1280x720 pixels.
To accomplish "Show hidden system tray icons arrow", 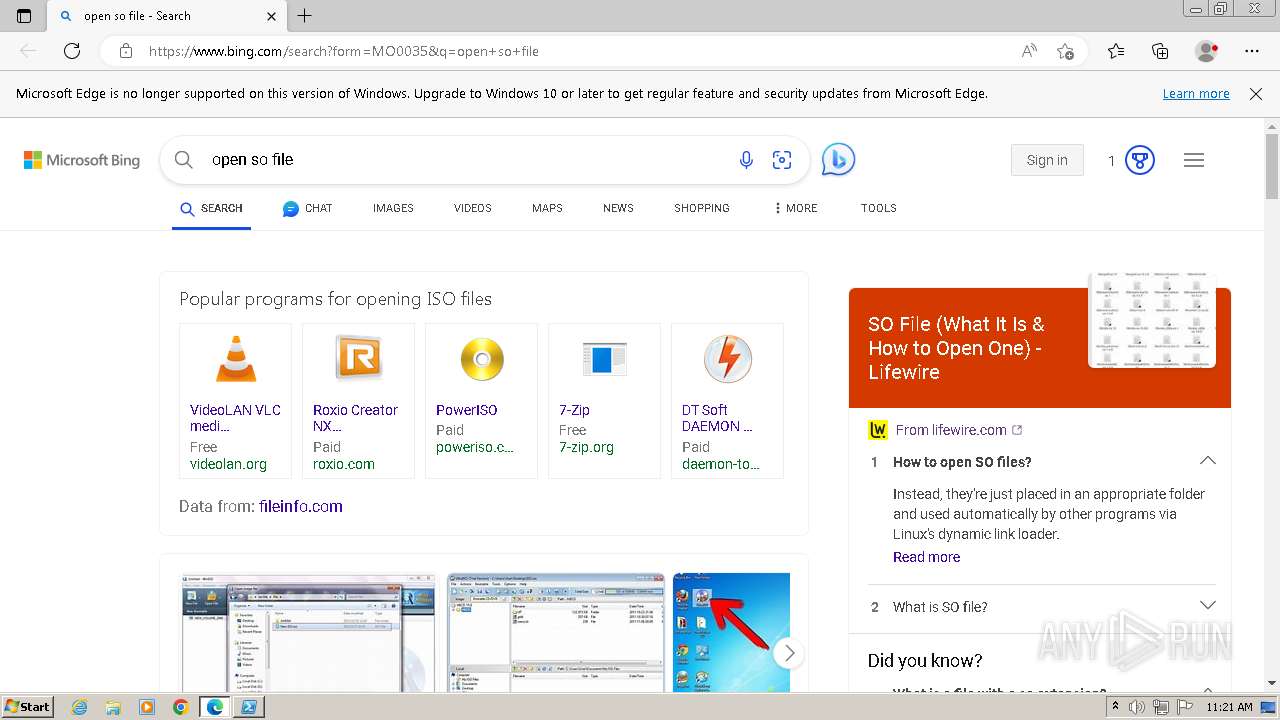I will point(1115,707).
